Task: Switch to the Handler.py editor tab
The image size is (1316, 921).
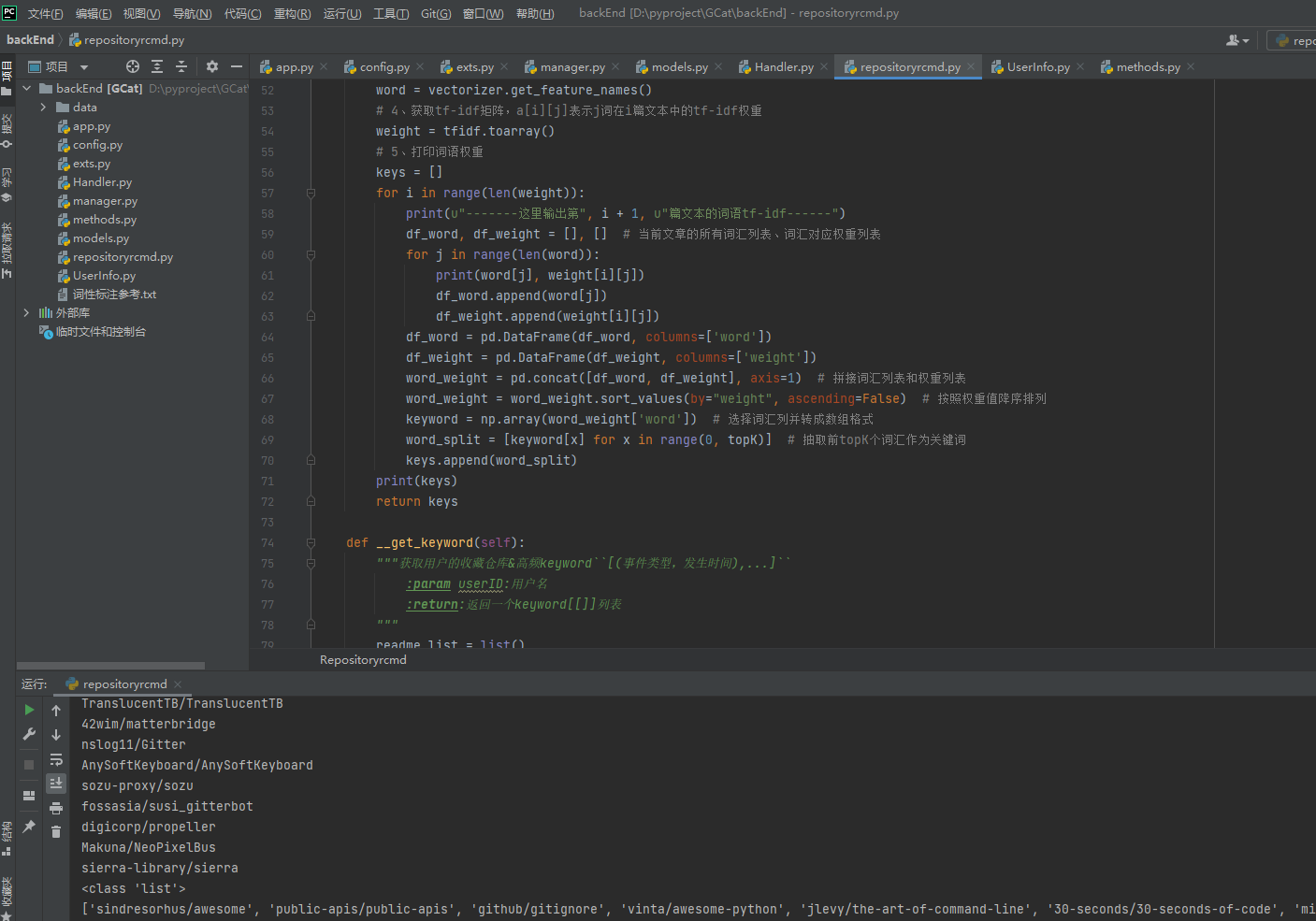Action: click(x=784, y=66)
